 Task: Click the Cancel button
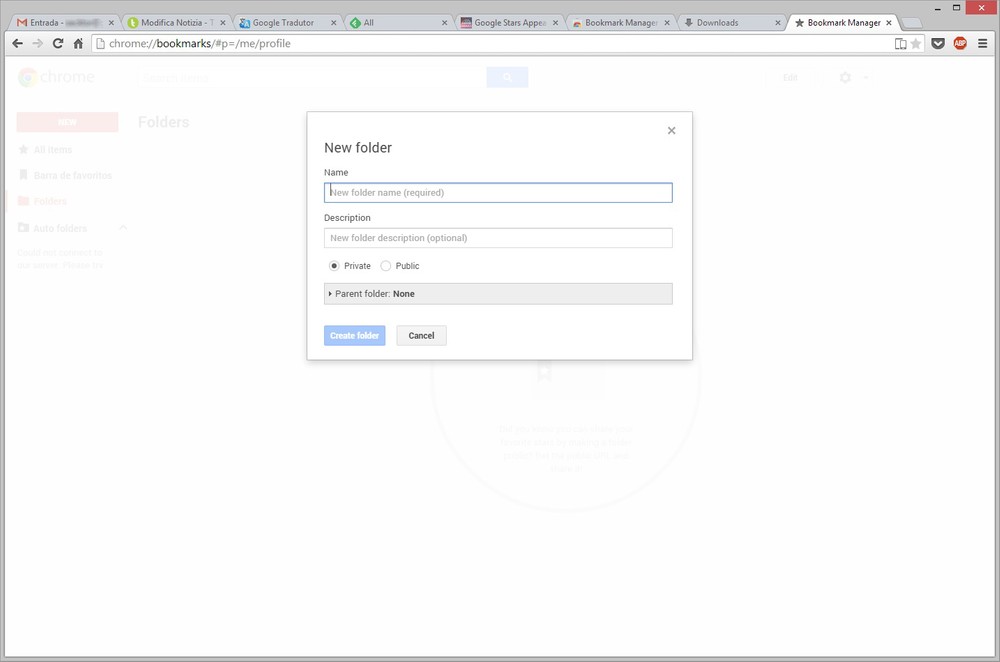[x=421, y=336]
